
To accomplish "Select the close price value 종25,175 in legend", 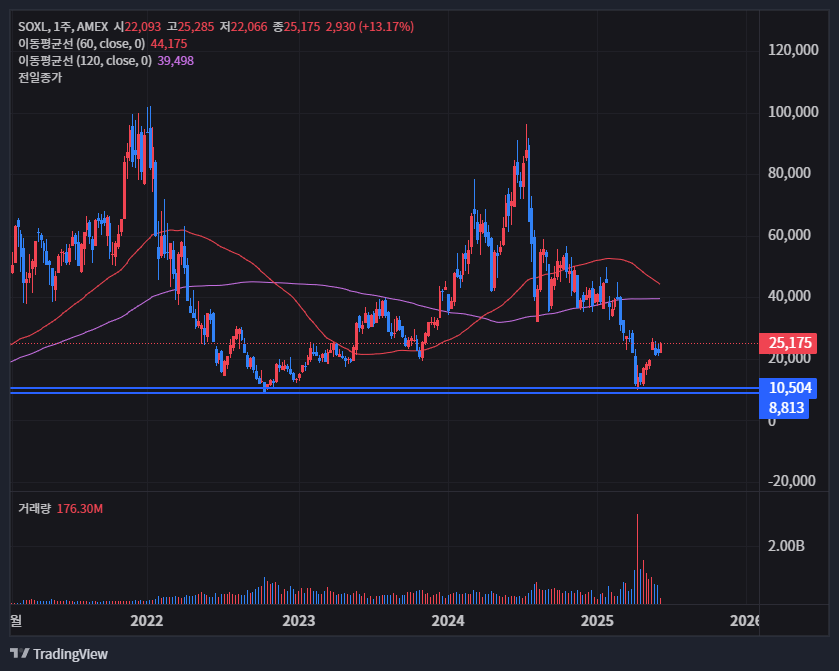I will pos(296,27).
